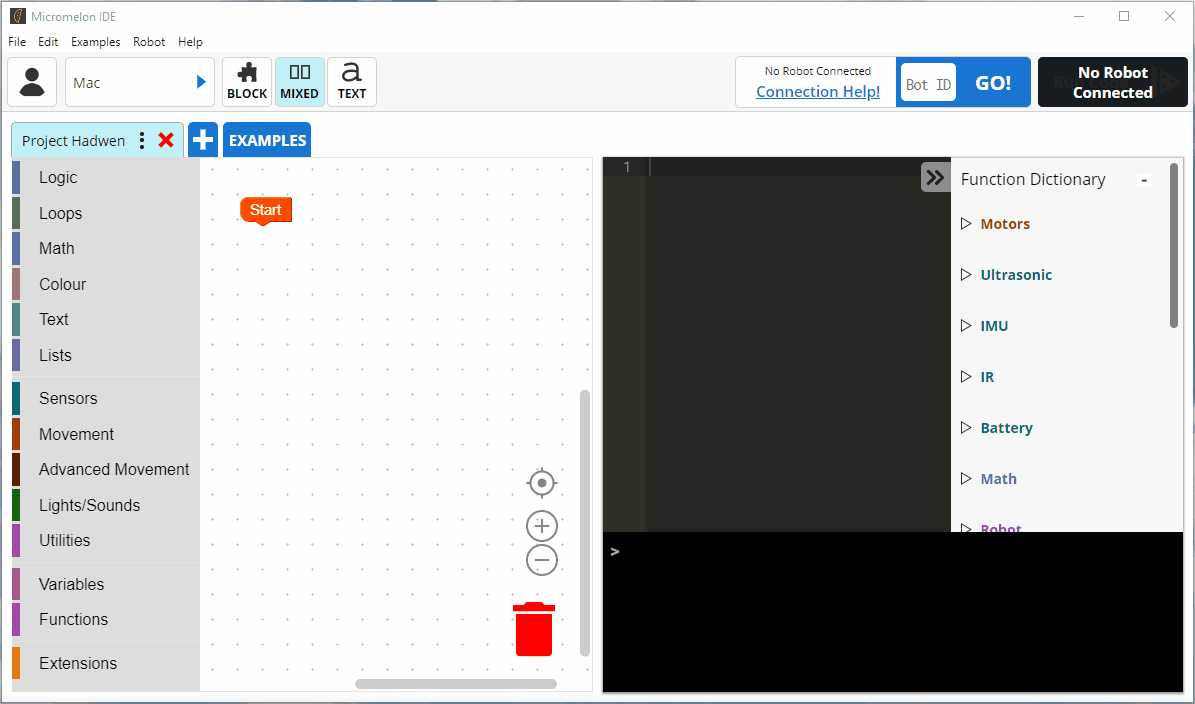Click the user profile icon
1195x704 pixels.
click(x=32, y=82)
